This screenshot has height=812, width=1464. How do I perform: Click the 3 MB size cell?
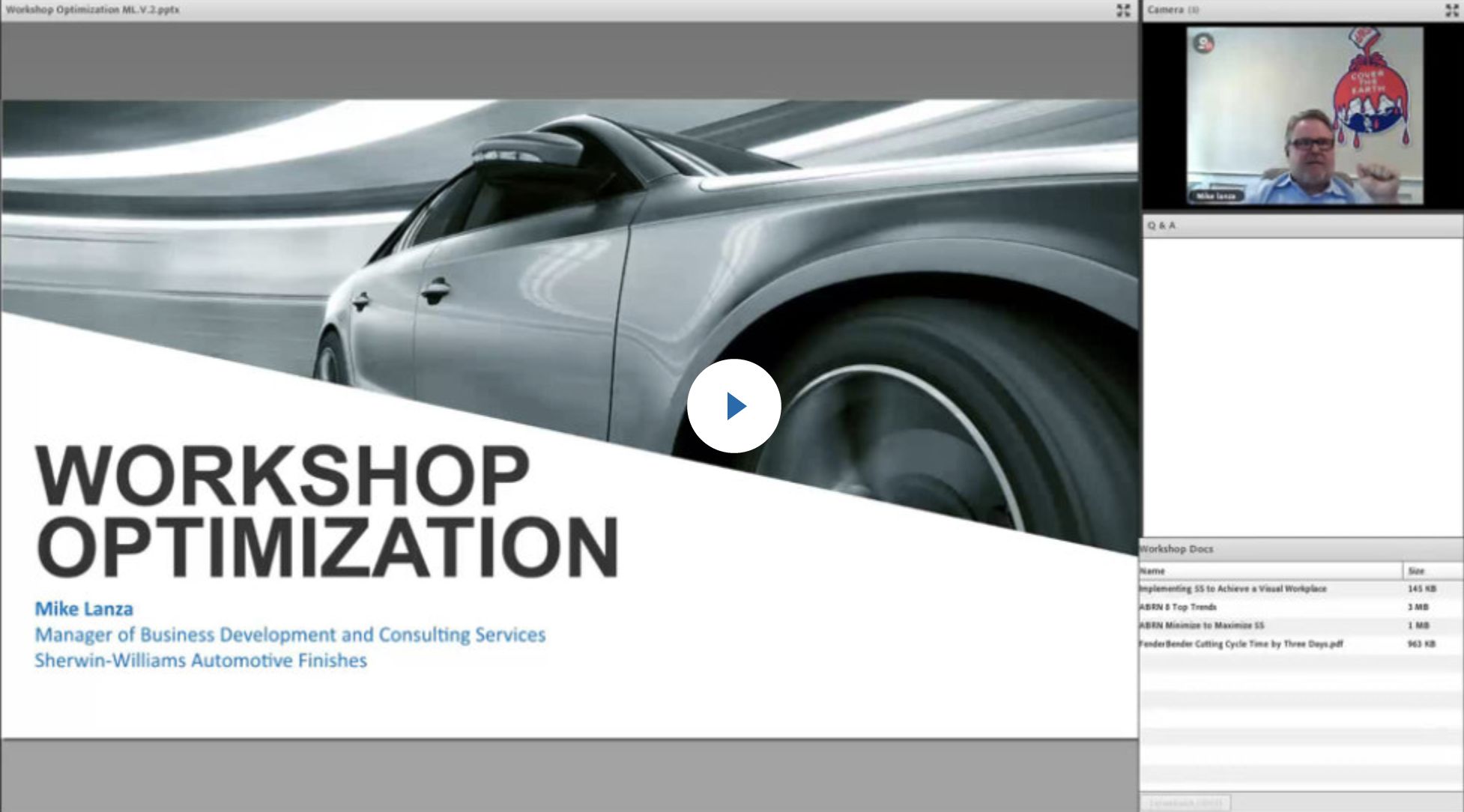[x=1418, y=608]
